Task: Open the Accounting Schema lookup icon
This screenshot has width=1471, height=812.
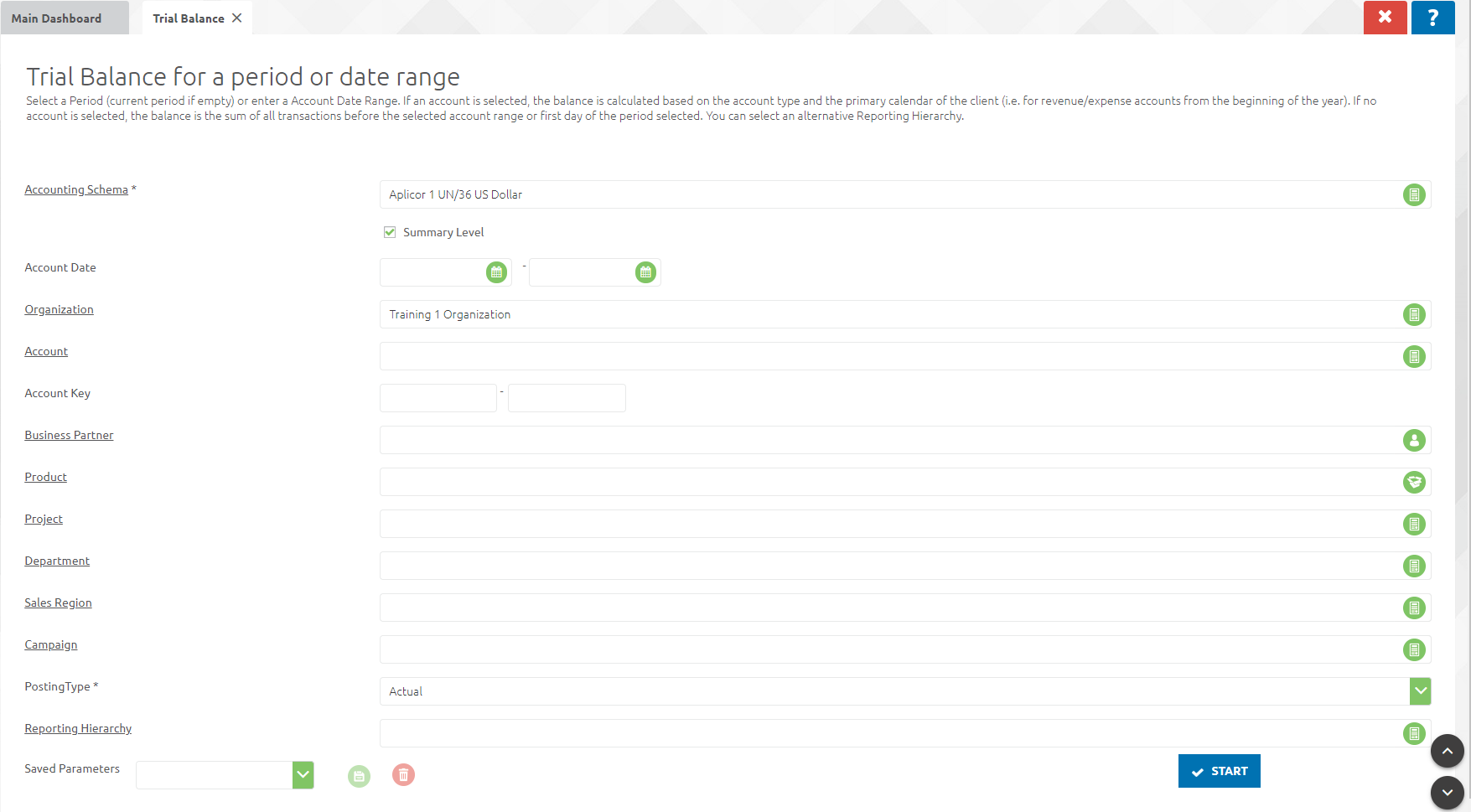Action: pyautogui.click(x=1413, y=195)
